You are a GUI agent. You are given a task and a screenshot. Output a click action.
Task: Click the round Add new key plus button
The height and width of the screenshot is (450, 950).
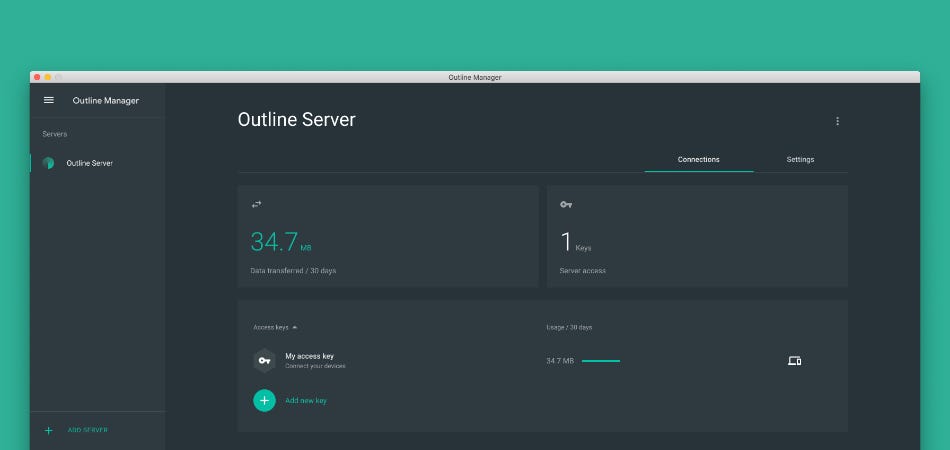click(264, 400)
